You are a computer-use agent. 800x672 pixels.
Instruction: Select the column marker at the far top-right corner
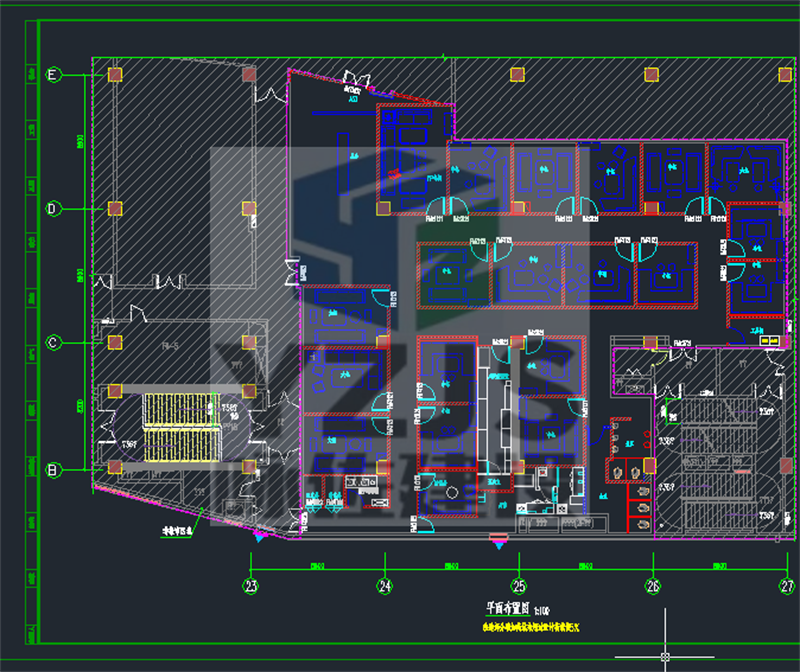tap(784, 73)
